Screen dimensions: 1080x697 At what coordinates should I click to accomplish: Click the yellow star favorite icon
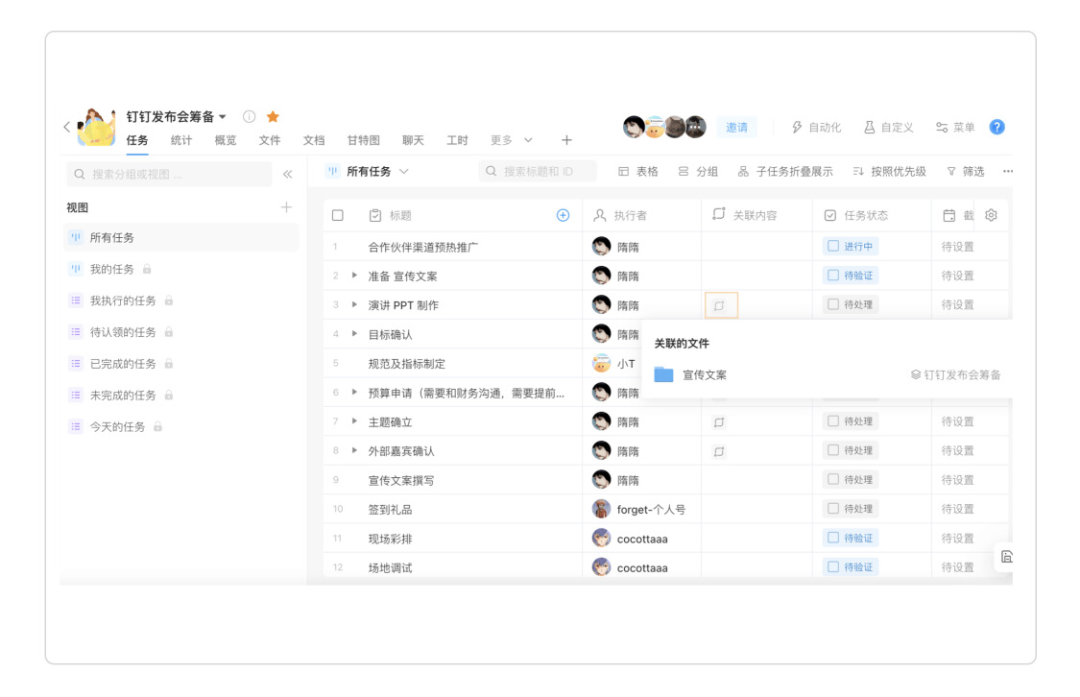(x=273, y=117)
